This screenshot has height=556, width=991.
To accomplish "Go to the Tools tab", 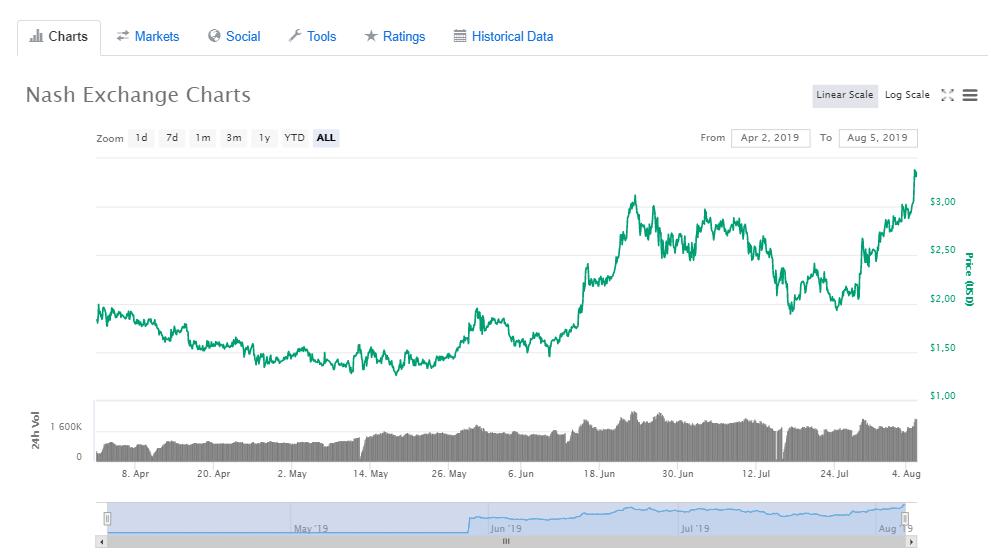I will (x=312, y=37).
